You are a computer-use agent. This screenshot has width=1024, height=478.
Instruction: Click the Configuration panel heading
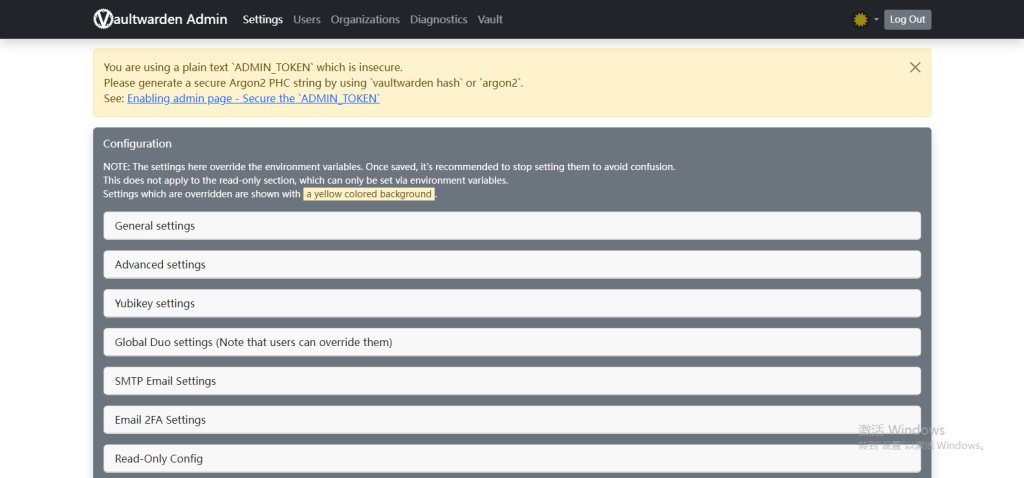coord(137,144)
